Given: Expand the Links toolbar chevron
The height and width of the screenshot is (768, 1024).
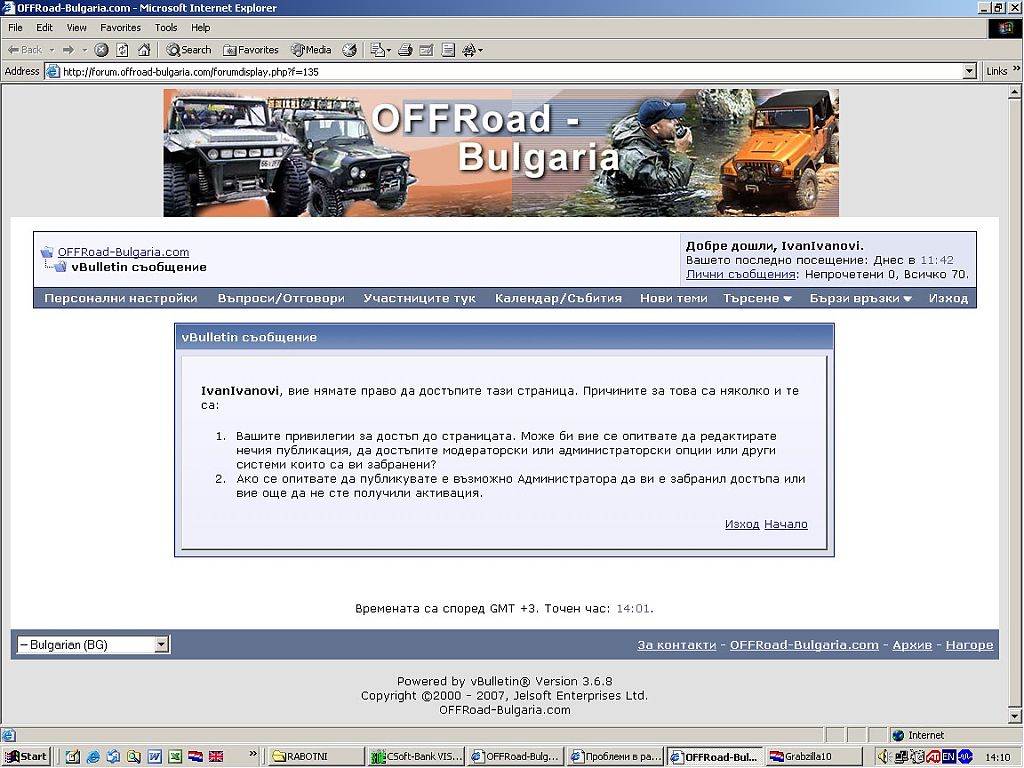Looking at the screenshot, I should point(1016,69).
